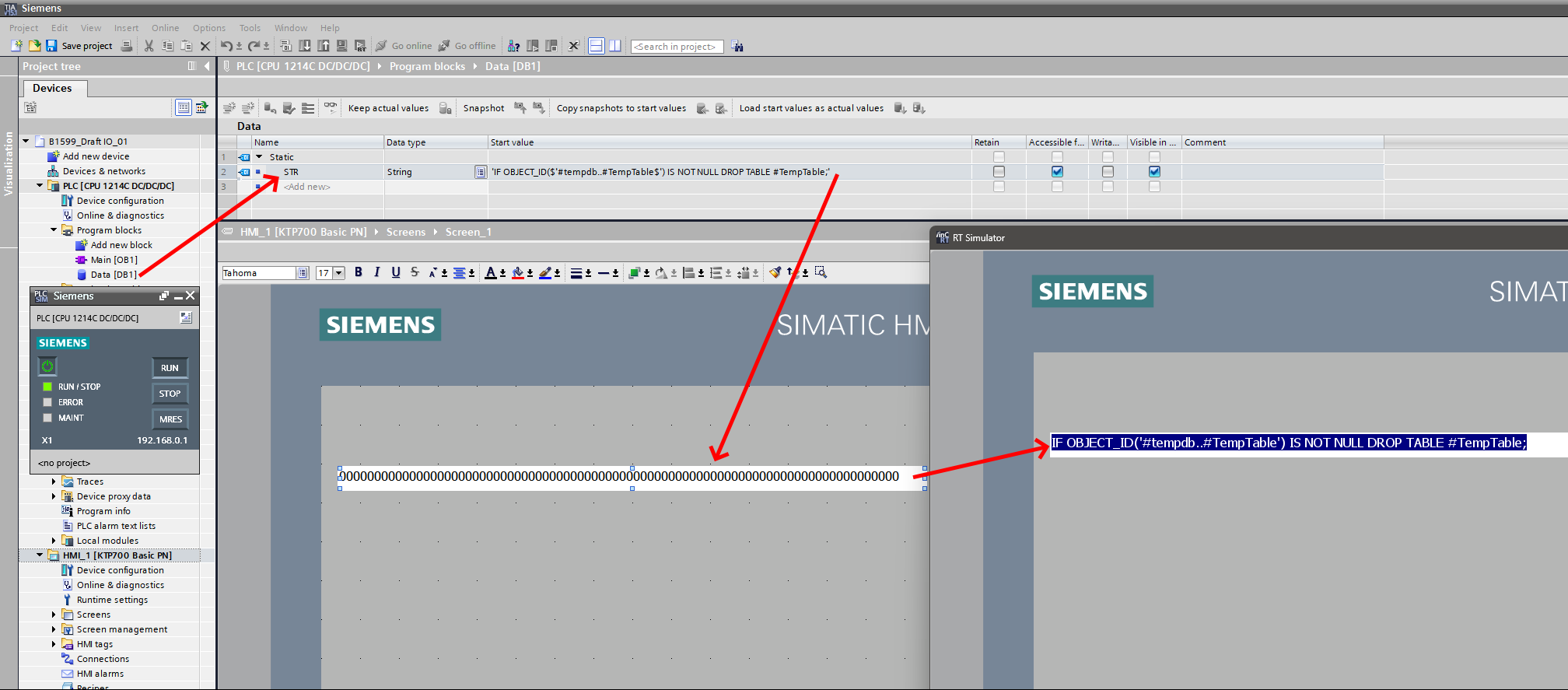Open the font size dropdown

click(x=339, y=273)
